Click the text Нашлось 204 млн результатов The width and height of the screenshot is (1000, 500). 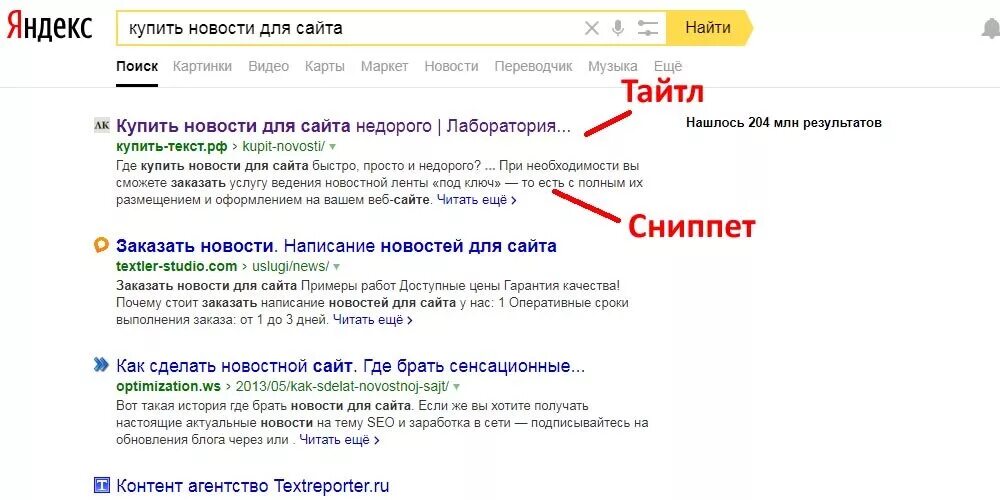pos(784,122)
